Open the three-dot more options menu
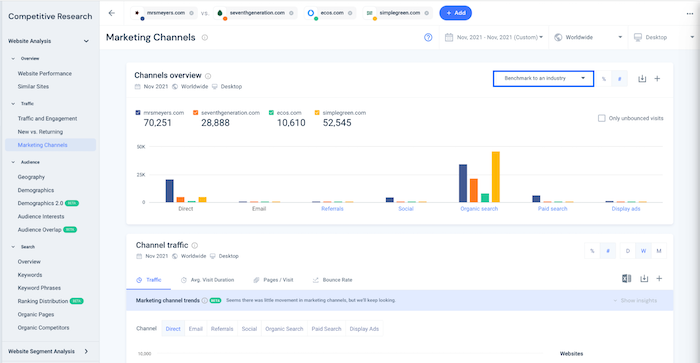This screenshot has width=700, height=363. click(x=690, y=13)
